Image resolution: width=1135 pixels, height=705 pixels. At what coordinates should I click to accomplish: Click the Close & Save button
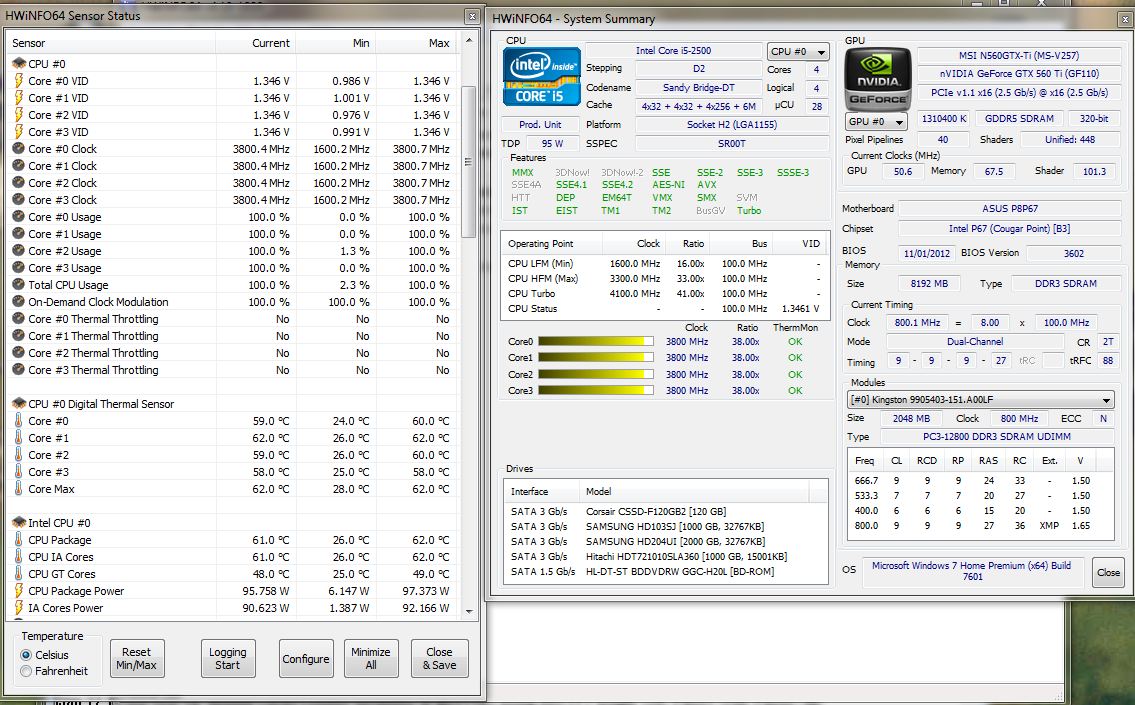[439, 659]
